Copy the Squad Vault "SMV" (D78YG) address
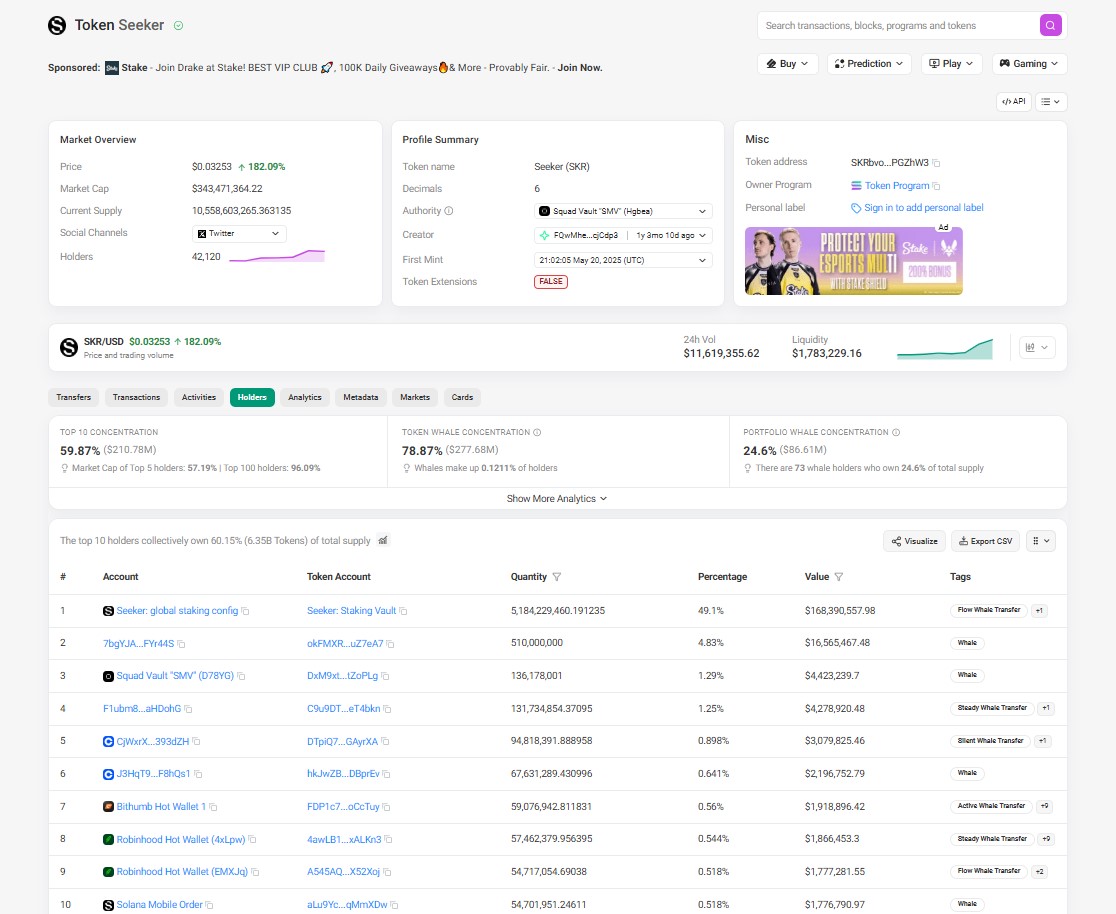1116x914 pixels. tap(241, 676)
